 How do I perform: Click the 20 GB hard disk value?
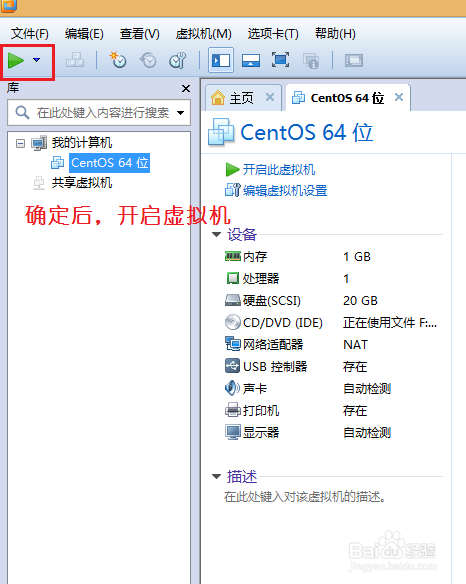360,301
